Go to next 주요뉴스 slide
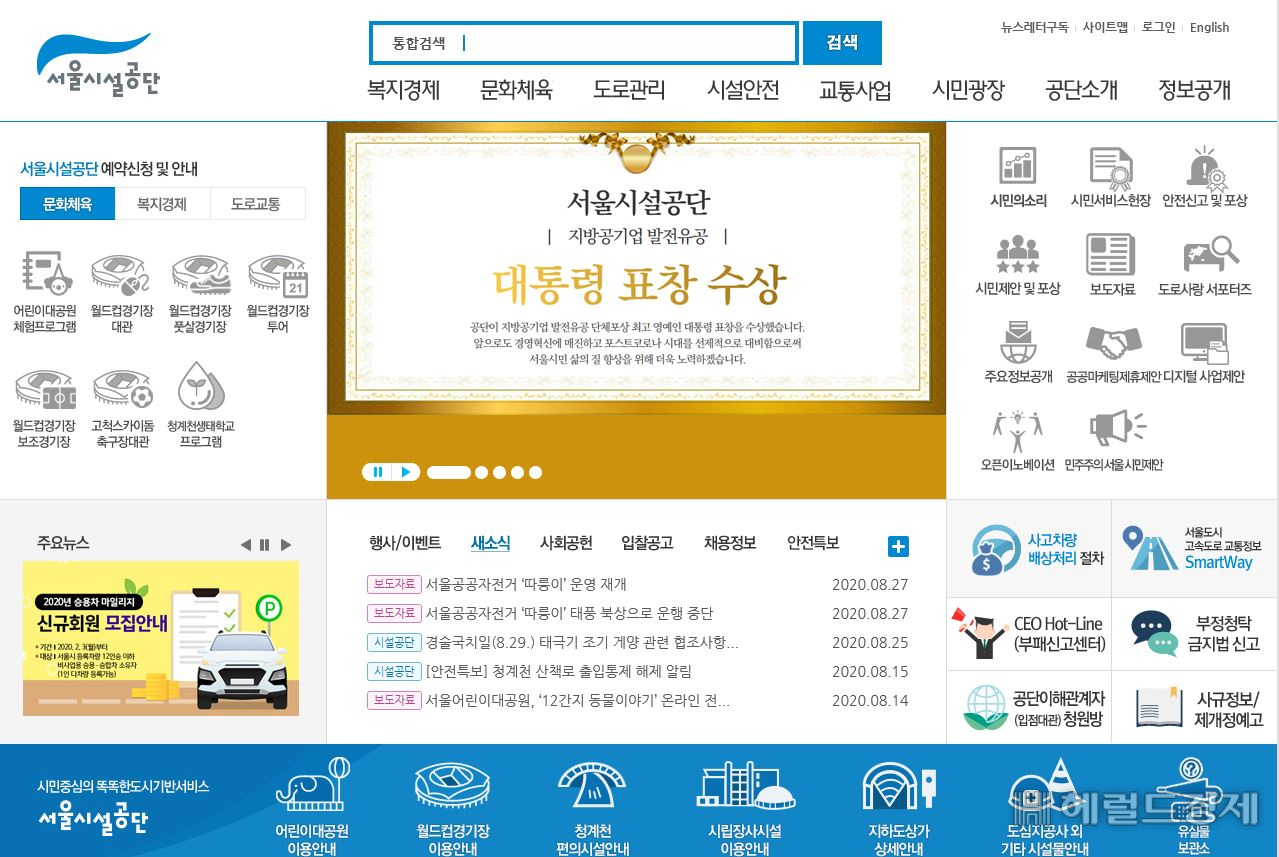Viewport: 1279px width, 857px height. 286,545
